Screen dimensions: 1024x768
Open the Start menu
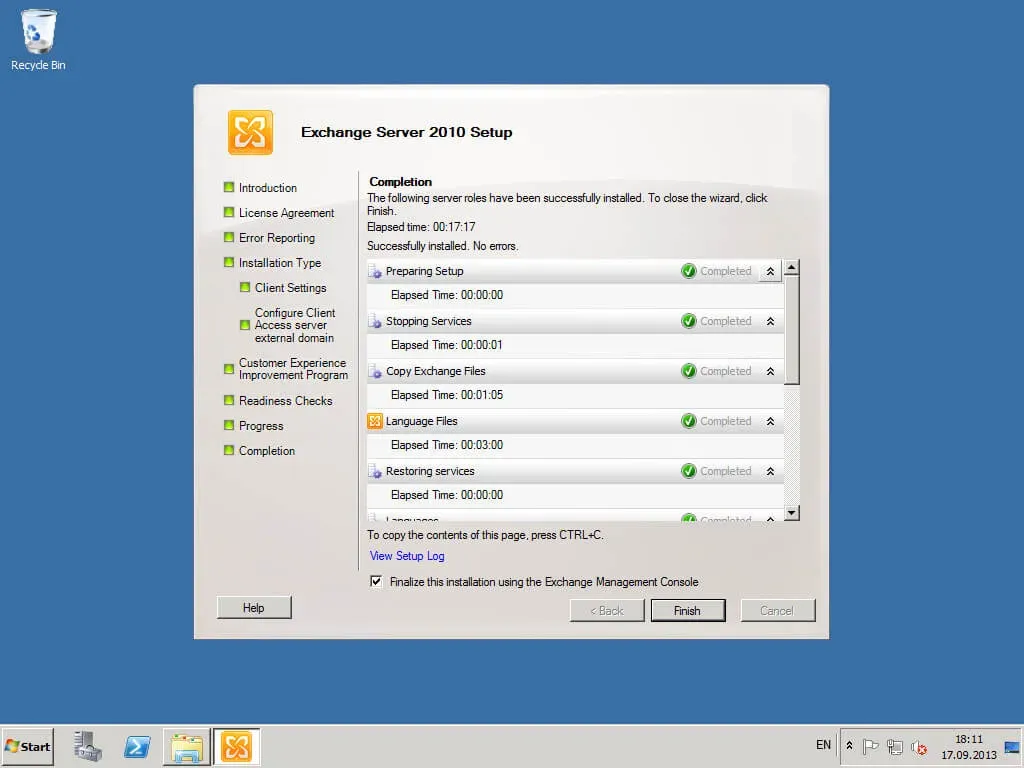[27, 746]
